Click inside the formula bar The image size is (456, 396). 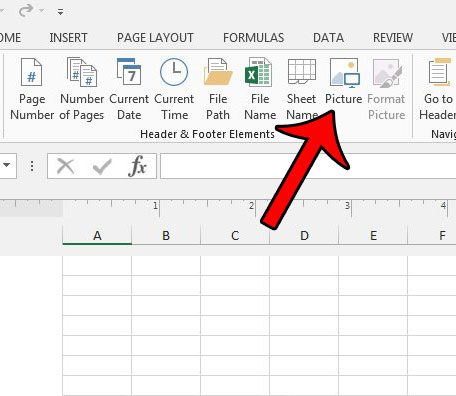(308, 166)
